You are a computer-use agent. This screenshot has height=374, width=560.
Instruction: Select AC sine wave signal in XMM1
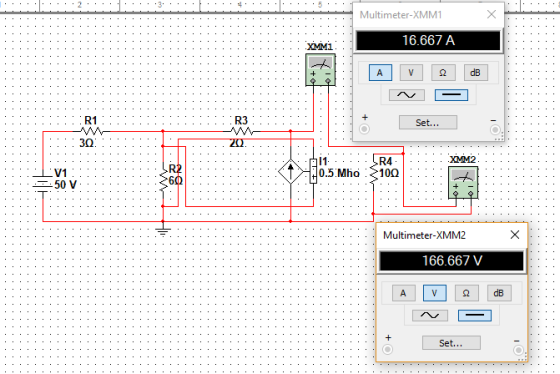407,95
